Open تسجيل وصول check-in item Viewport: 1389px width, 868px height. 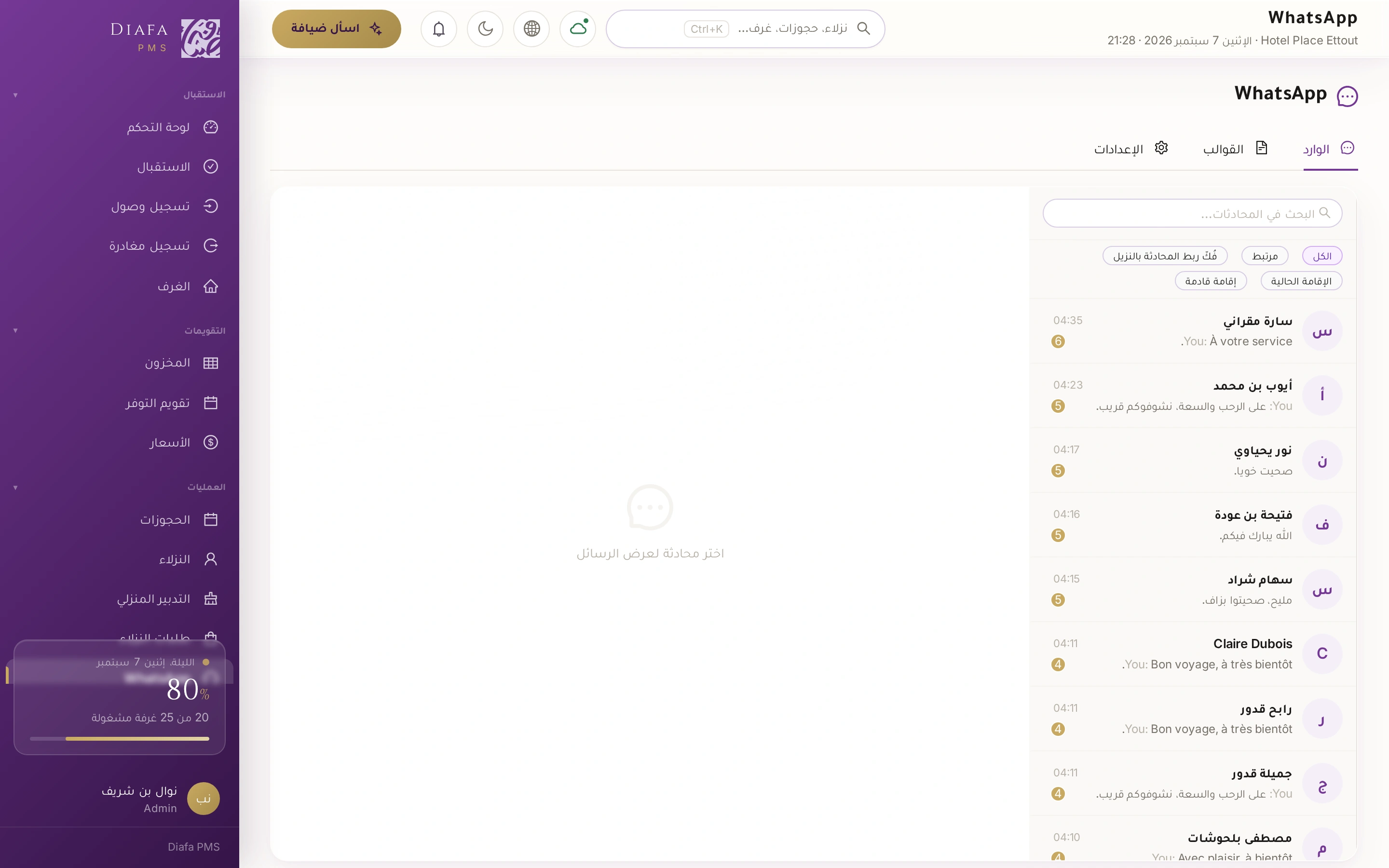[120, 206]
